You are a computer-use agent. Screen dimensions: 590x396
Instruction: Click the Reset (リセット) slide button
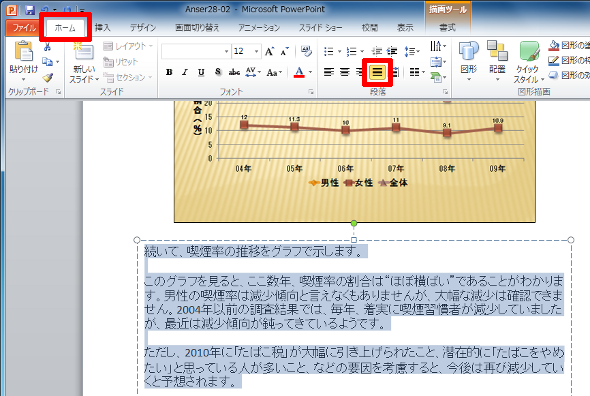[x=120, y=62]
